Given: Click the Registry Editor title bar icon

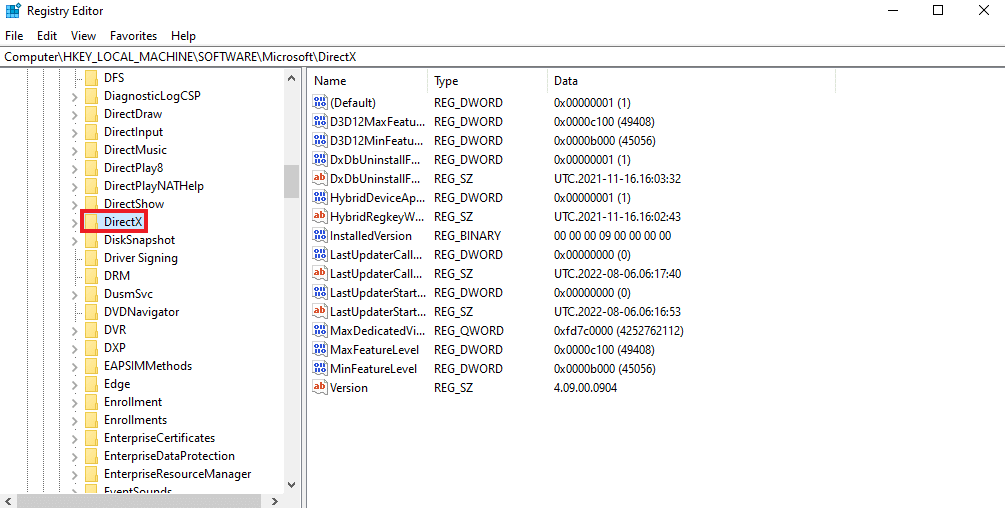Looking at the screenshot, I should (x=12, y=11).
